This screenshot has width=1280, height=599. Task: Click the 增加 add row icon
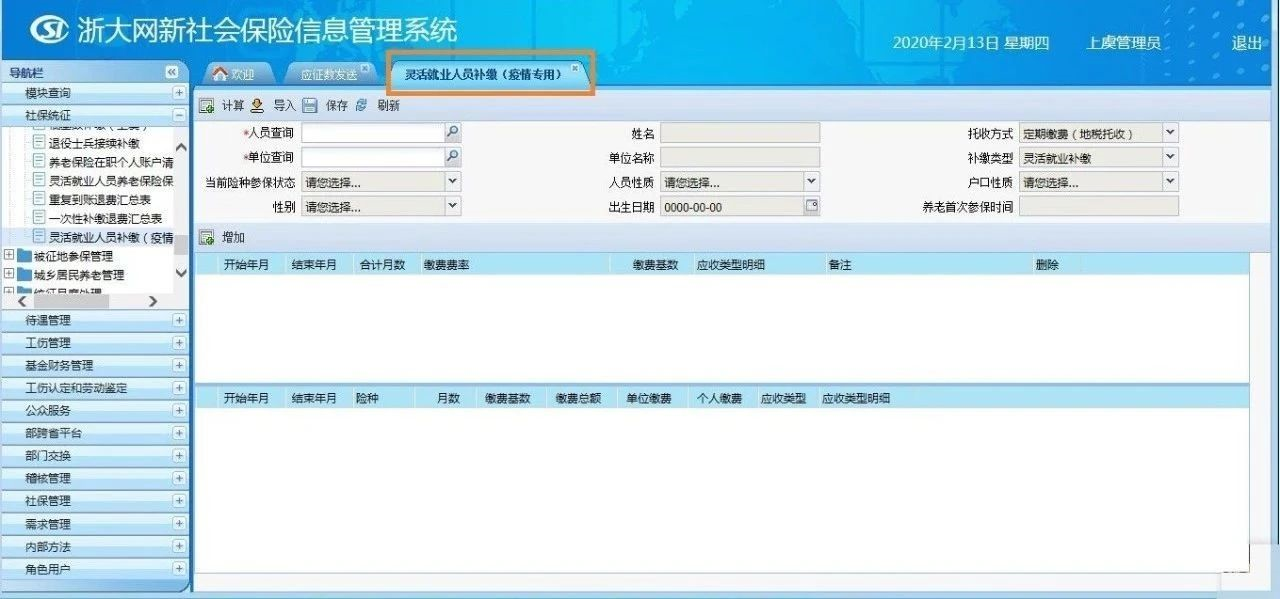pos(207,238)
